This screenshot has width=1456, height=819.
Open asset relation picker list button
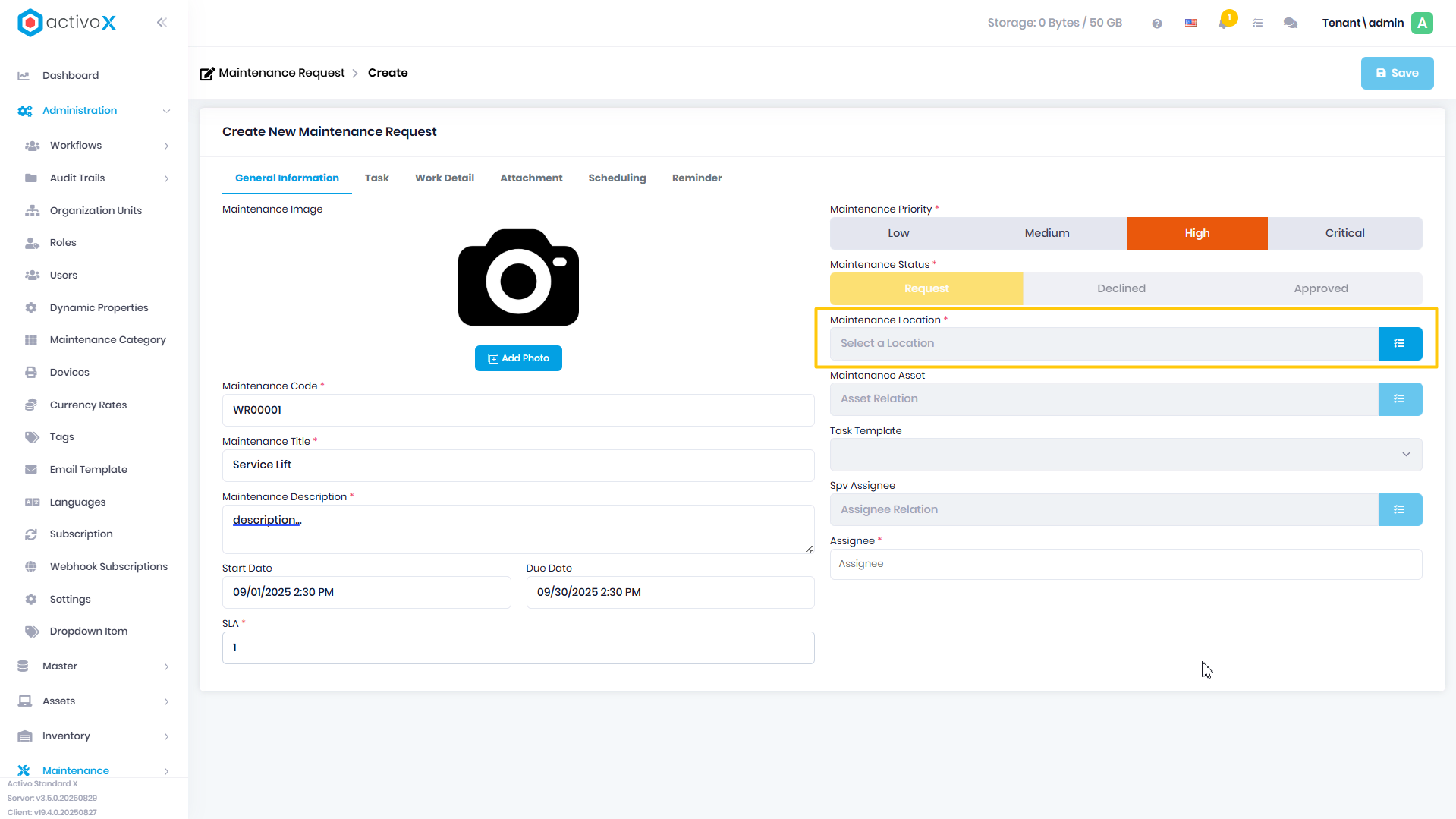1400,399
